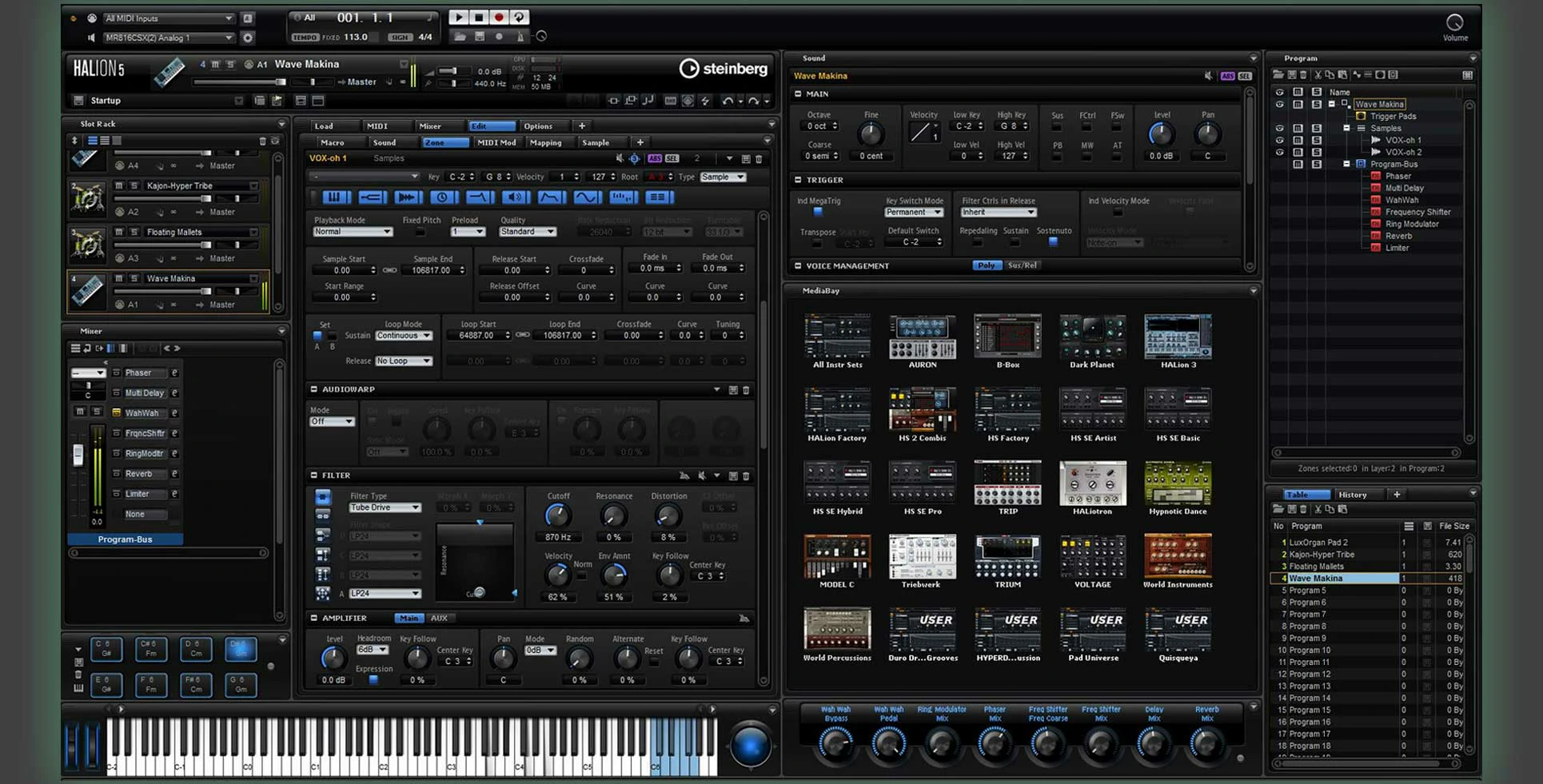Adjust the Sound Level knob at 0.0 dB
Image resolution: width=1543 pixels, height=784 pixels.
point(1161,134)
